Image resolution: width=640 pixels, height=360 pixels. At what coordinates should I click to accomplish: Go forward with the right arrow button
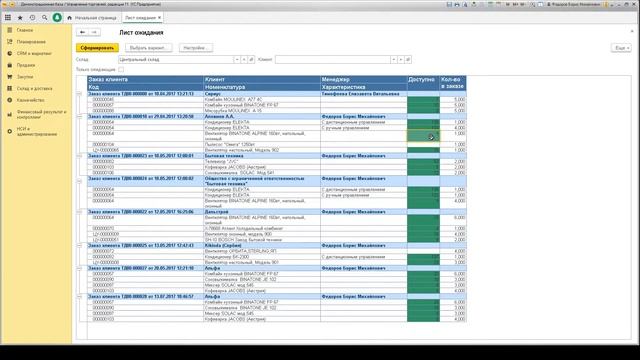[x=94, y=32]
